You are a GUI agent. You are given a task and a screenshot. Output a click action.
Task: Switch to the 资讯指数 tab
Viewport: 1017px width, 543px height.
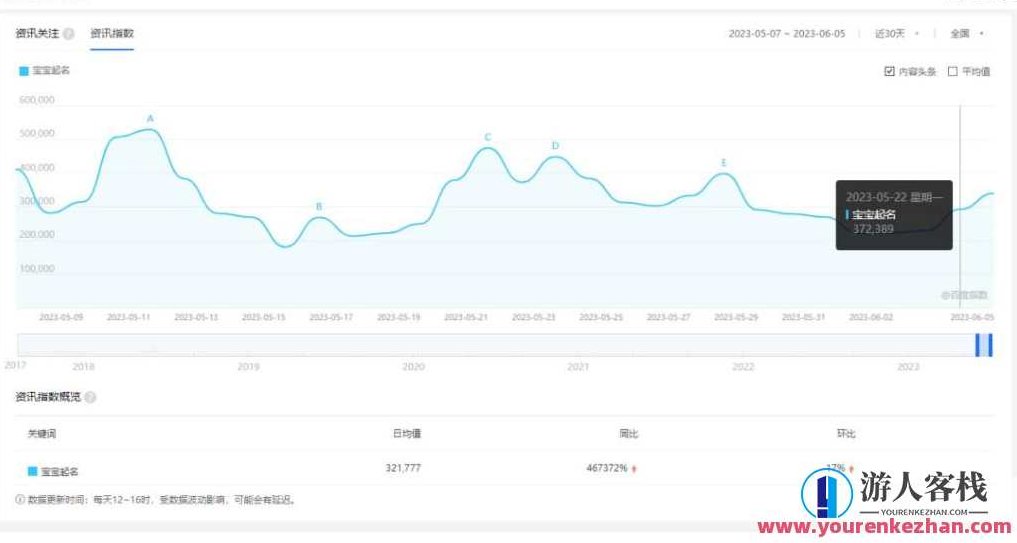[112, 33]
